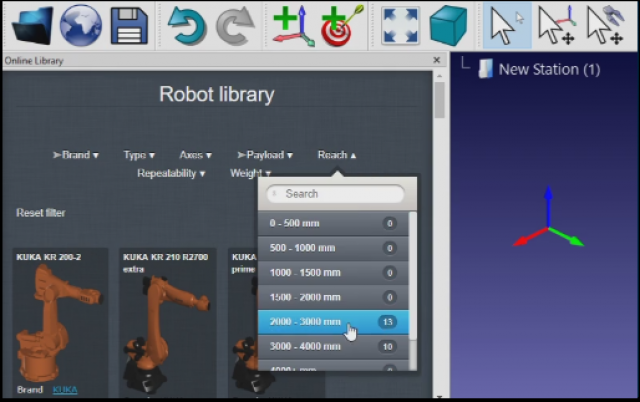This screenshot has width=640, height=402.
Task: Redo the last action
Action: tap(235, 26)
